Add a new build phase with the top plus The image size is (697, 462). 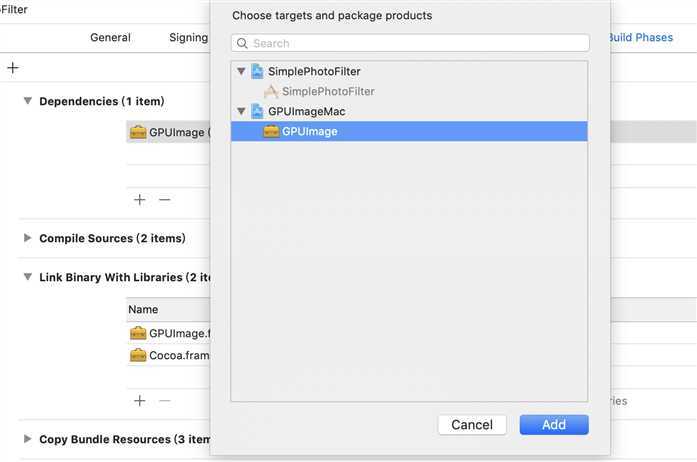coord(13,68)
